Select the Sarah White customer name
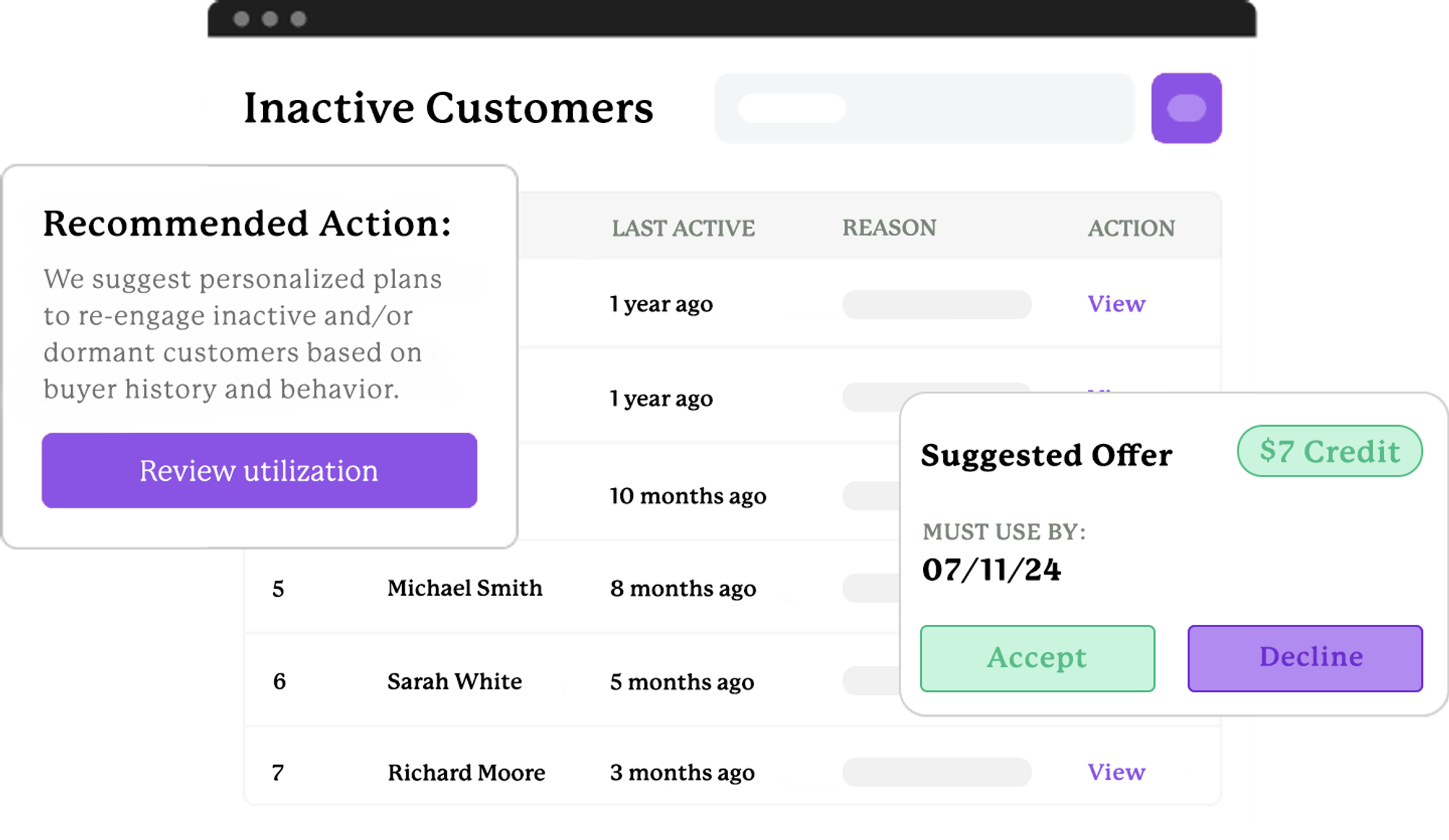1449x840 pixels. (x=454, y=681)
